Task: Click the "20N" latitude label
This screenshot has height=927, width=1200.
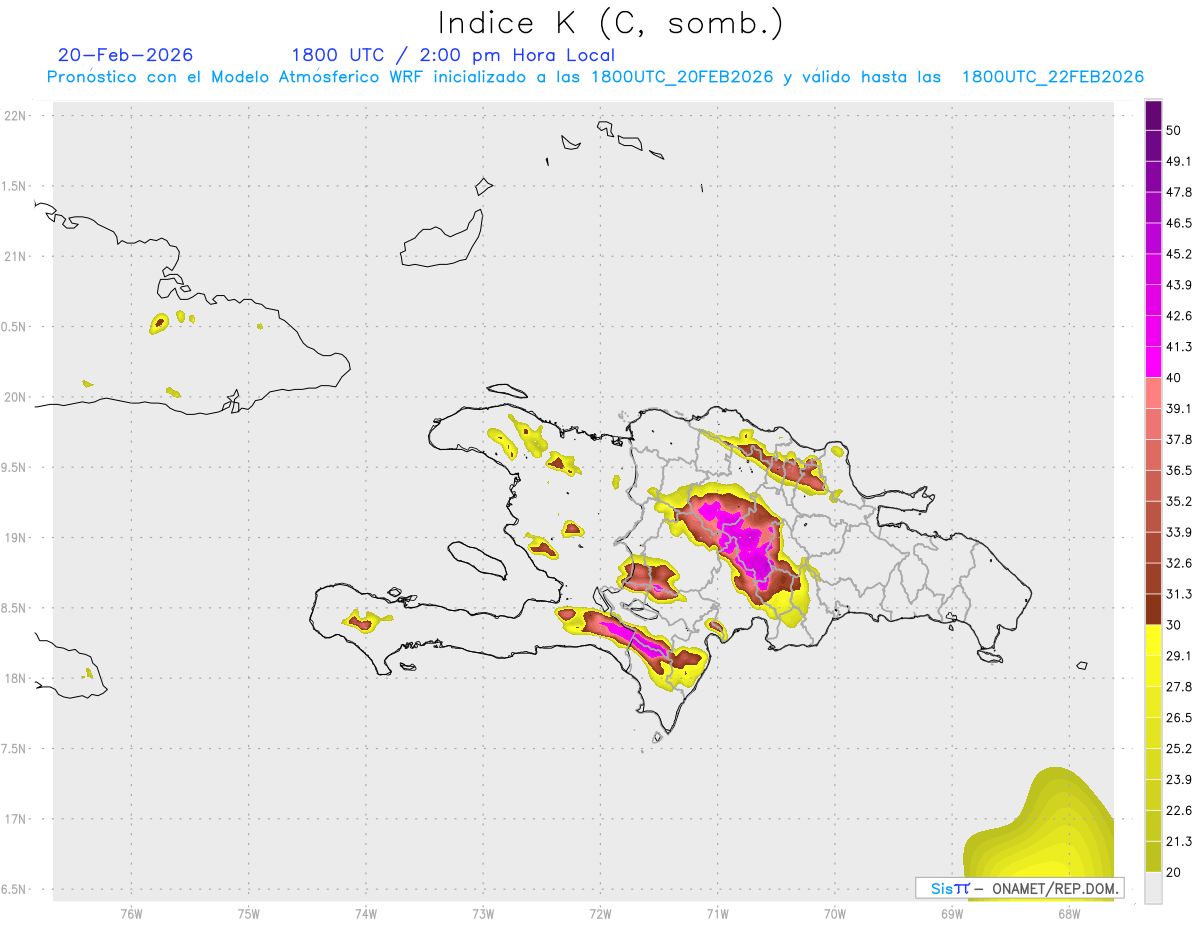Action: (16, 397)
